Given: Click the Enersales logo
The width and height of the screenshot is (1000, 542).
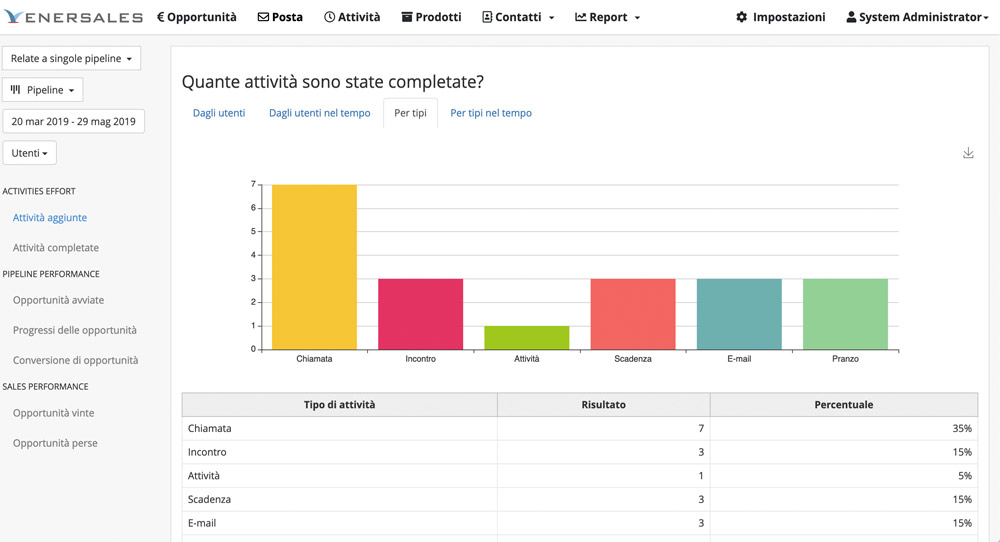Looking at the screenshot, I should [x=73, y=17].
